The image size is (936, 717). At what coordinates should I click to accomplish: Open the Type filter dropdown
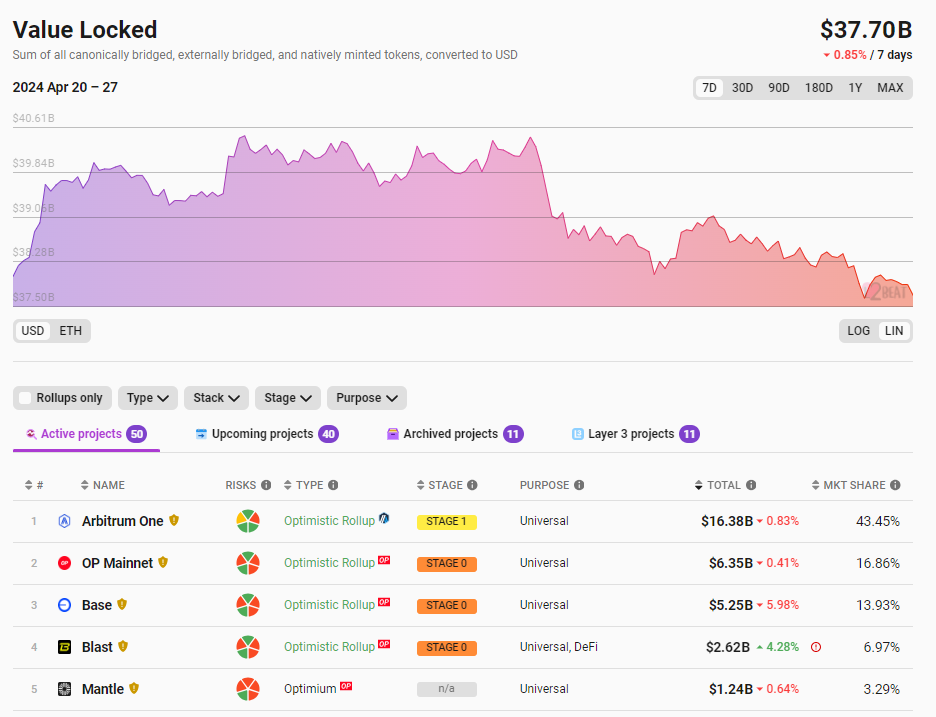click(148, 398)
